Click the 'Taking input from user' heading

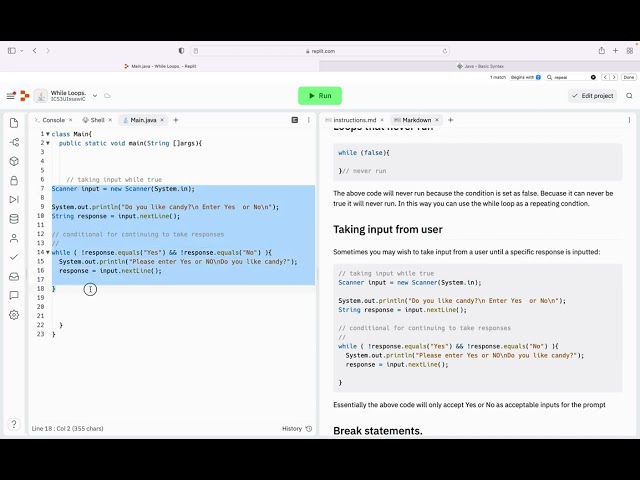click(x=388, y=229)
